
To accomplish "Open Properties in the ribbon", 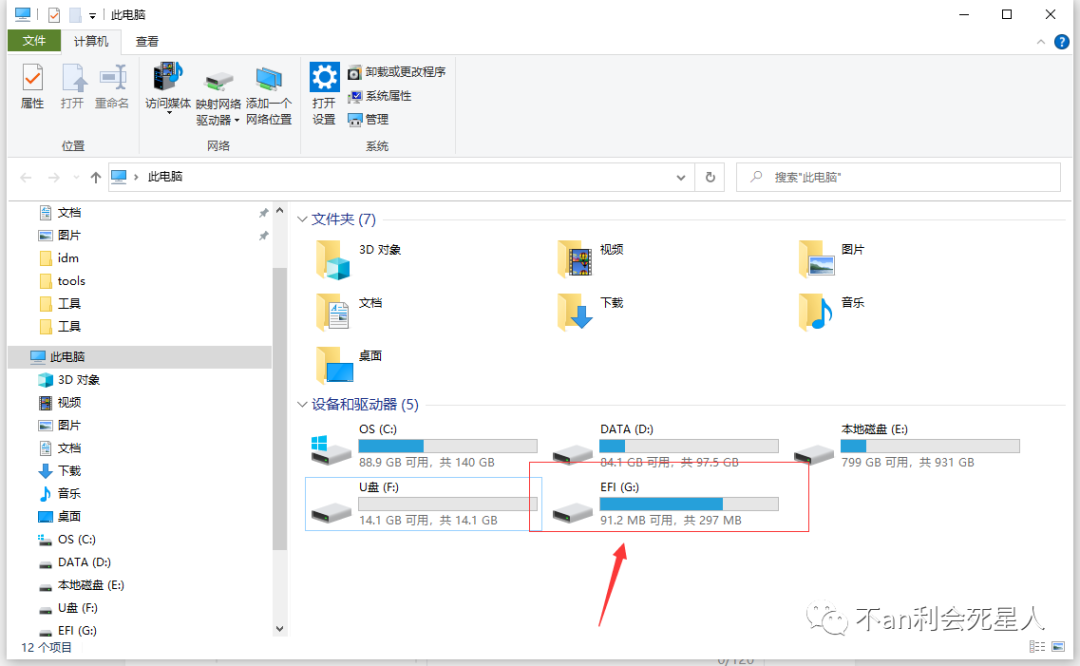I will point(32,86).
